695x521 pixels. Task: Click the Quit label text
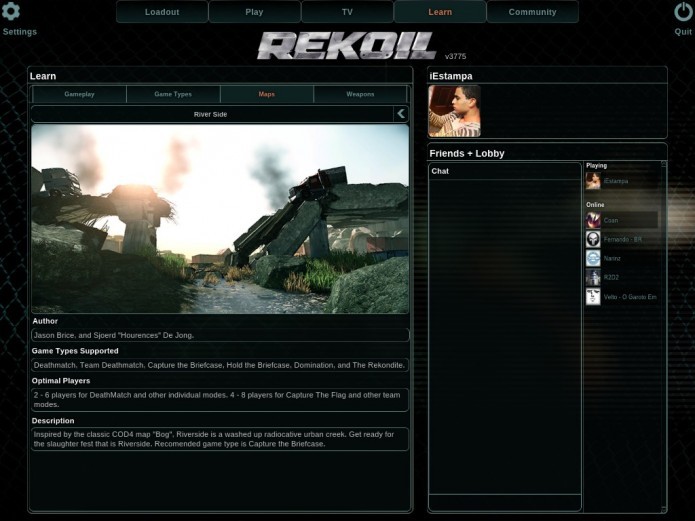click(683, 32)
